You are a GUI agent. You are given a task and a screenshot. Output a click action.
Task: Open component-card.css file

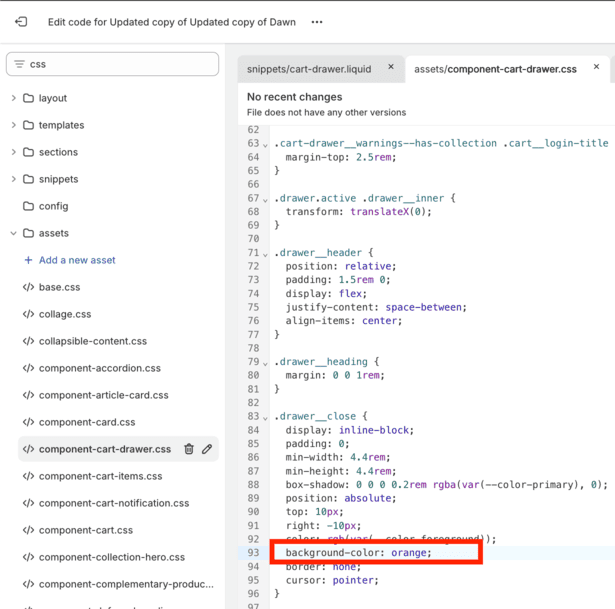87,422
